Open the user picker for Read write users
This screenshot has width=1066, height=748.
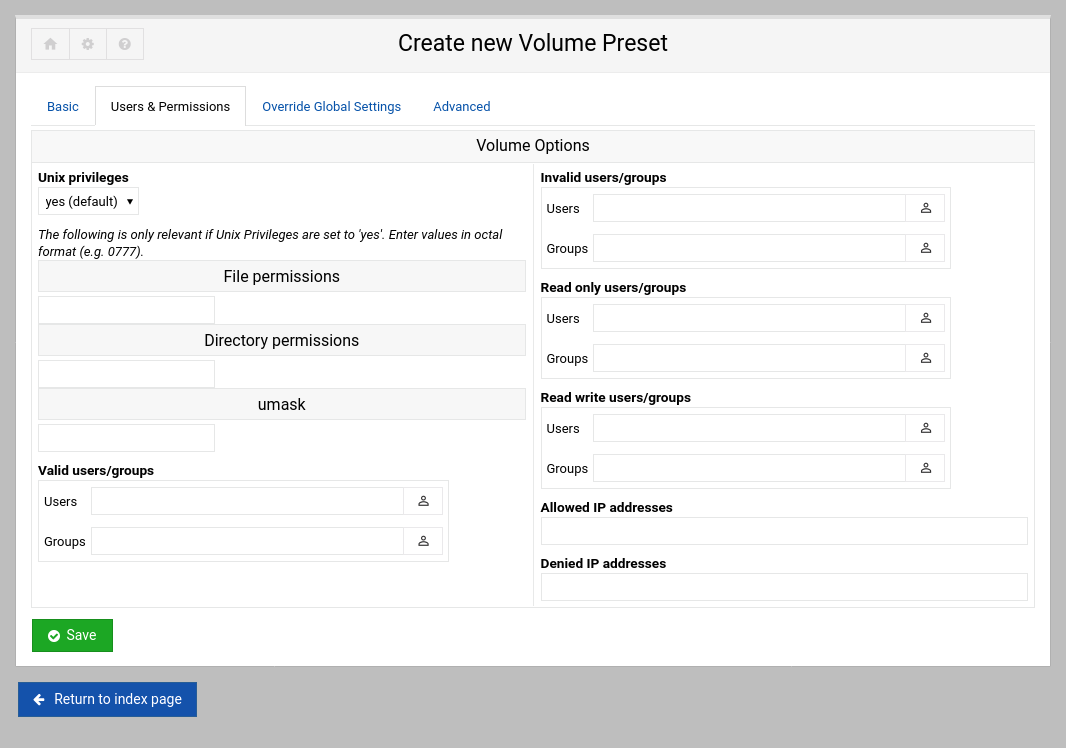click(x=925, y=428)
